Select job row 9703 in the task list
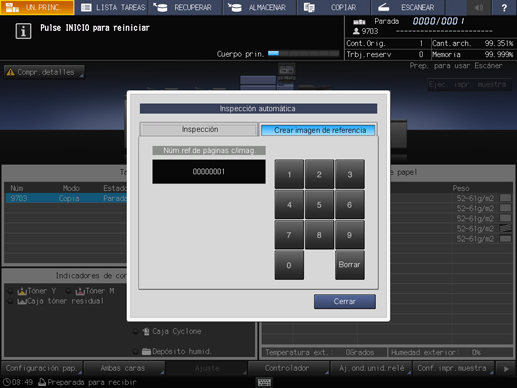 click(66, 198)
